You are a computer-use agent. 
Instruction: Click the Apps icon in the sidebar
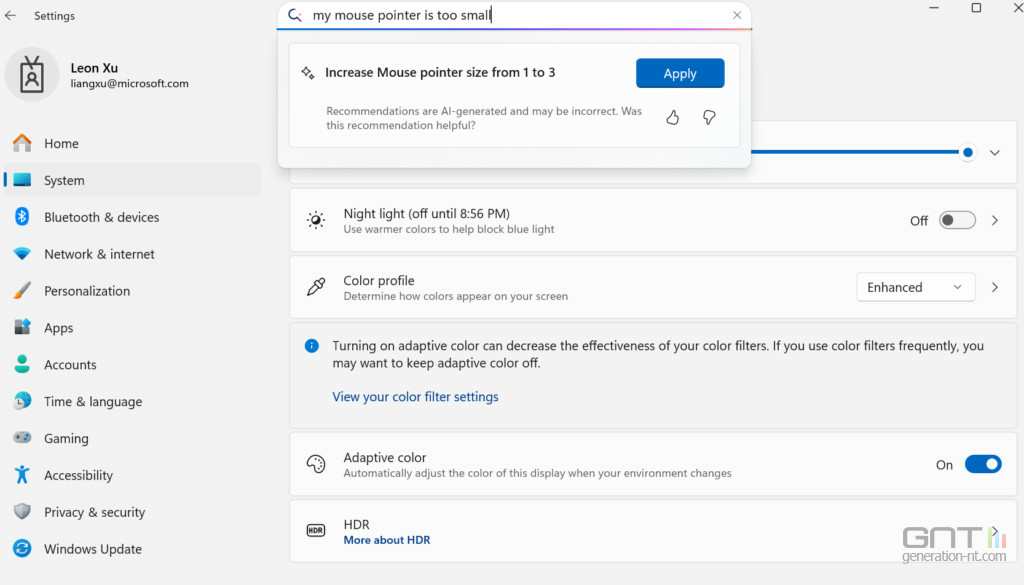click(x=22, y=327)
